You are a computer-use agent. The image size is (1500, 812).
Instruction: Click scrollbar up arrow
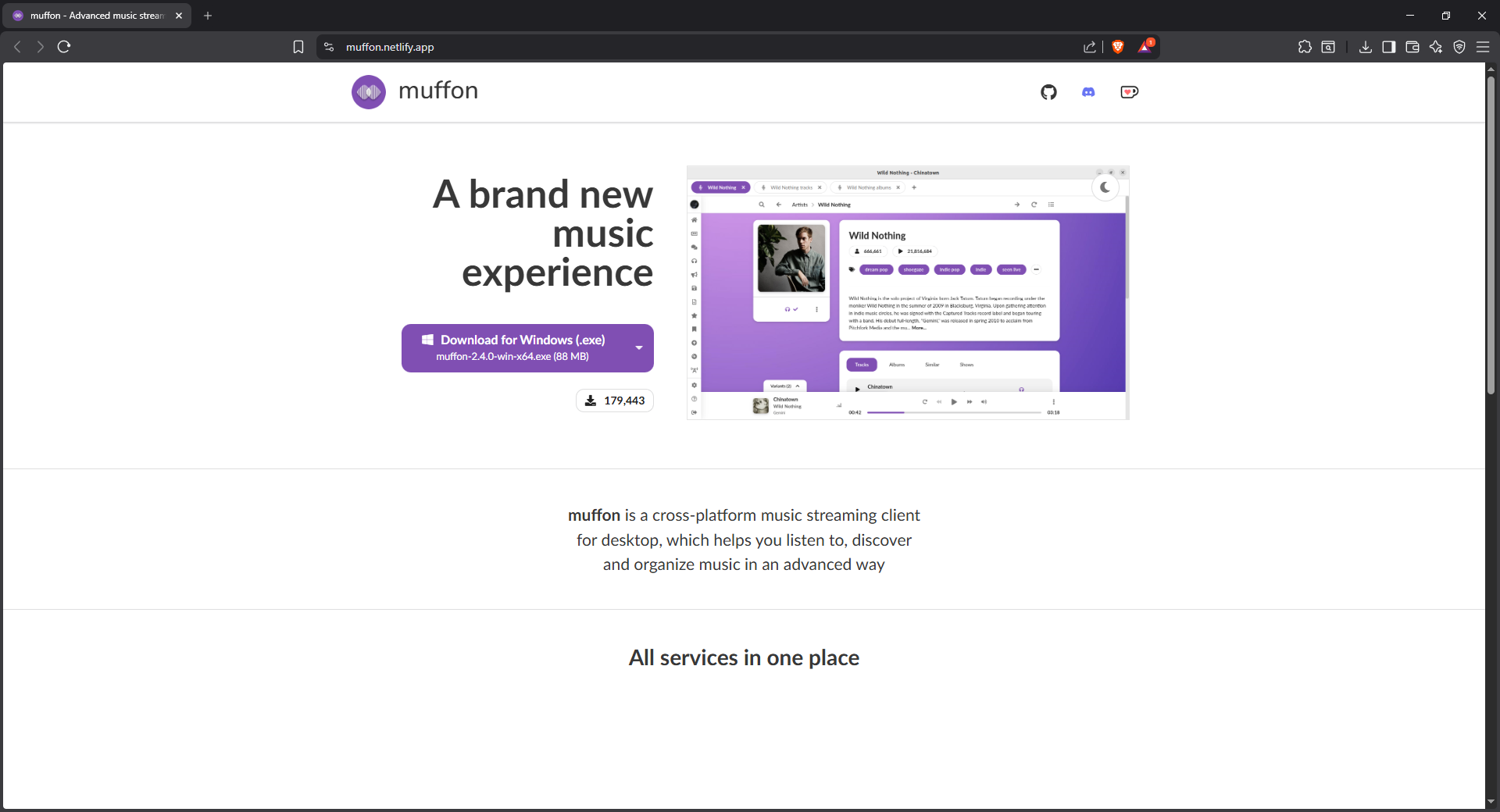pyautogui.click(x=1491, y=69)
